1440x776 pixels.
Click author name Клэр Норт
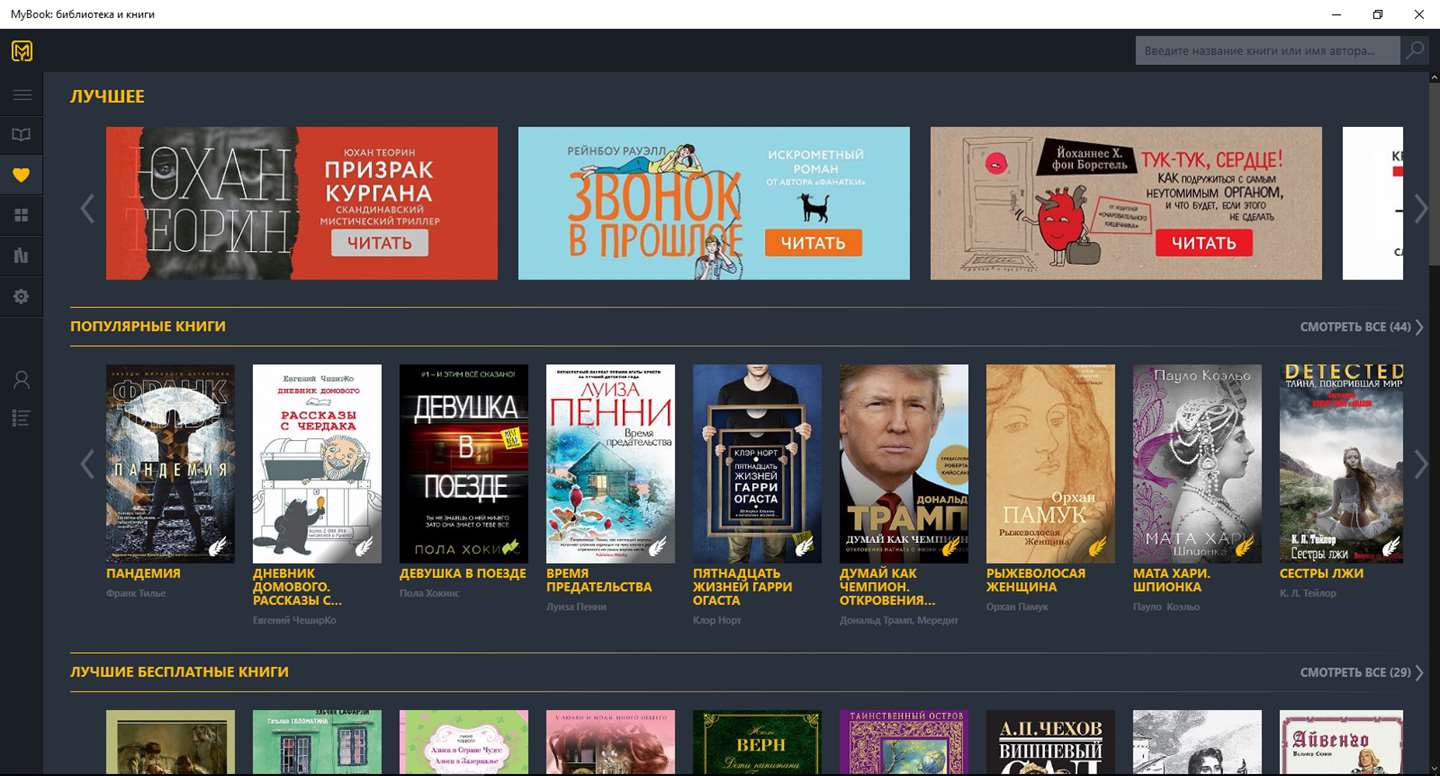coord(718,620)
